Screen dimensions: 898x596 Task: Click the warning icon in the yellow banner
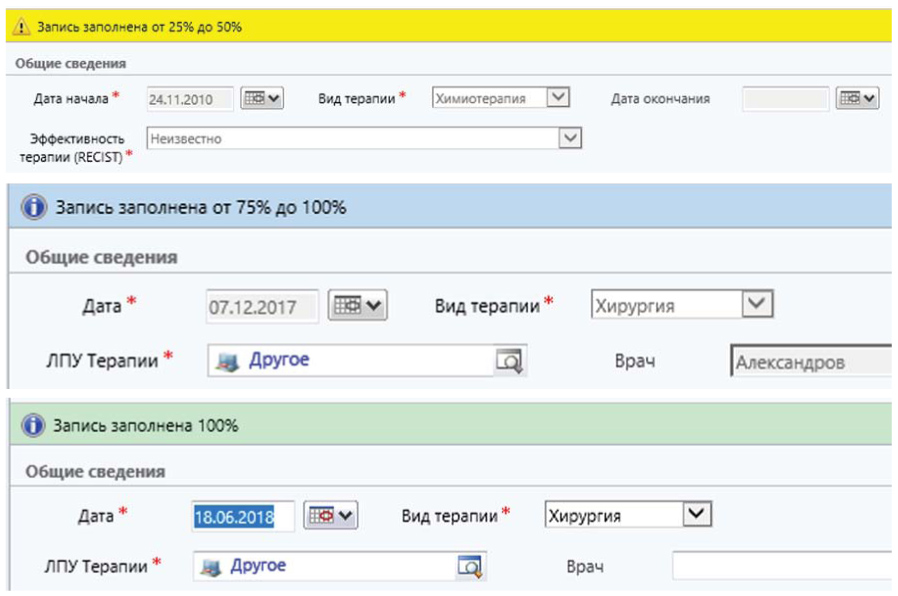coord(22,27)
